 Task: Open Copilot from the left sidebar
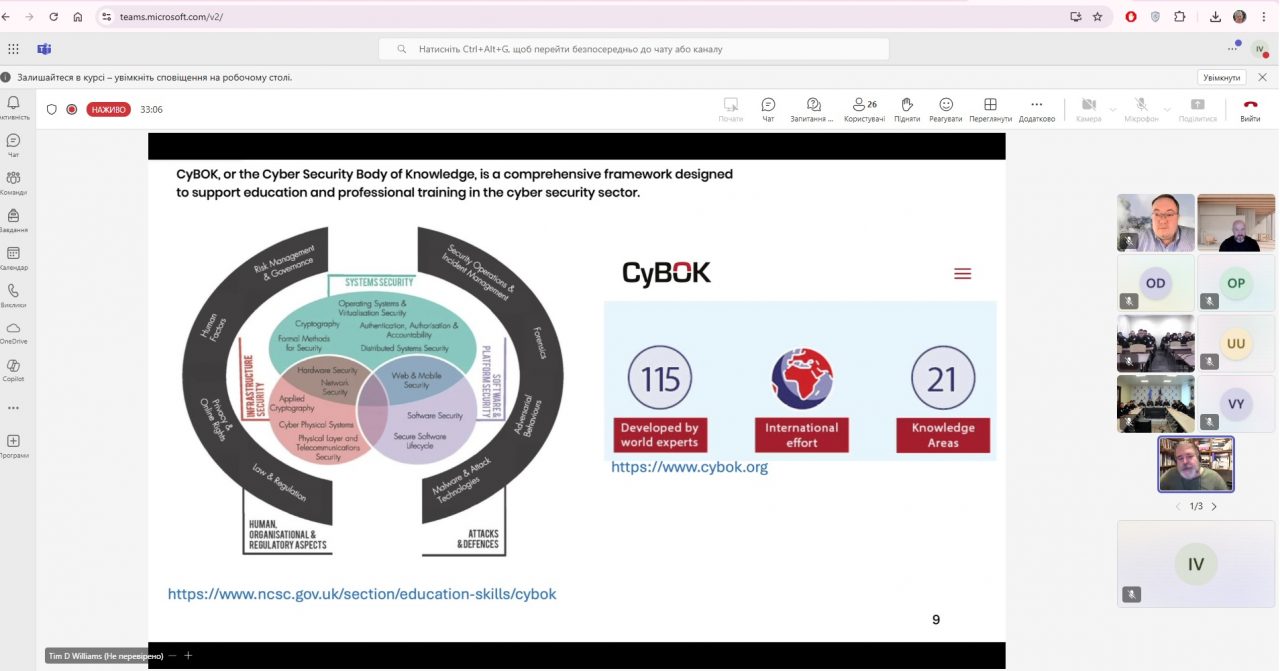[14, 370]
